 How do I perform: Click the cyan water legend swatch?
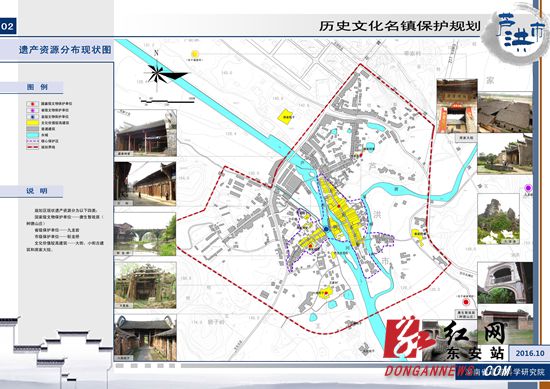tap(33, 135)
